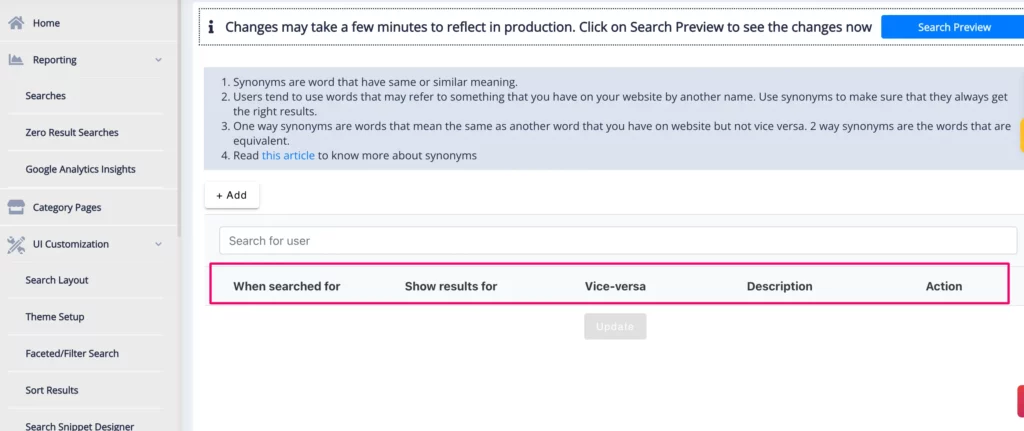Focus the "Search for user" input field

tap(617, 241)
